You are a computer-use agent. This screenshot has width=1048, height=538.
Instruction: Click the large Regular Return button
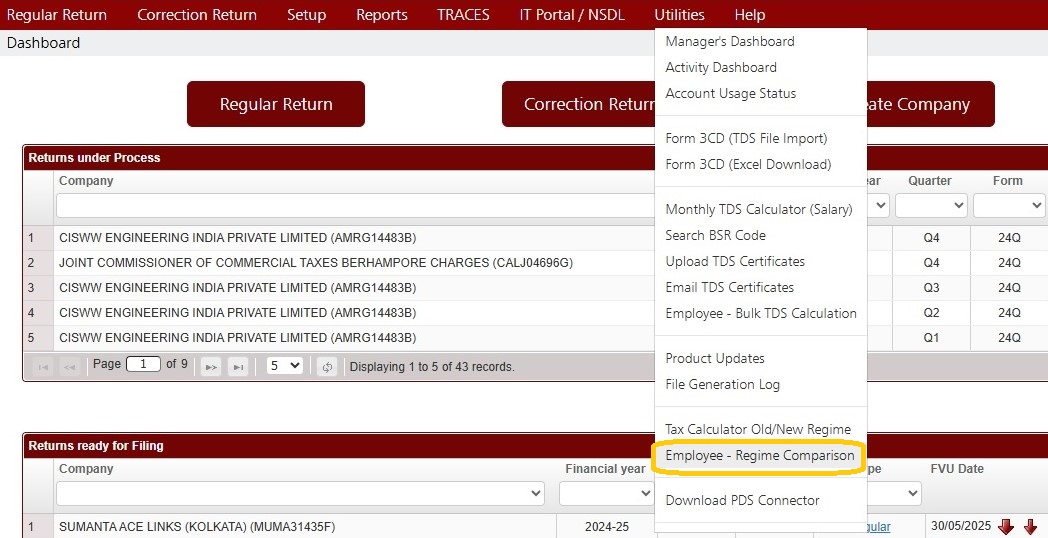pyautogui.click(x=276, y=104)
